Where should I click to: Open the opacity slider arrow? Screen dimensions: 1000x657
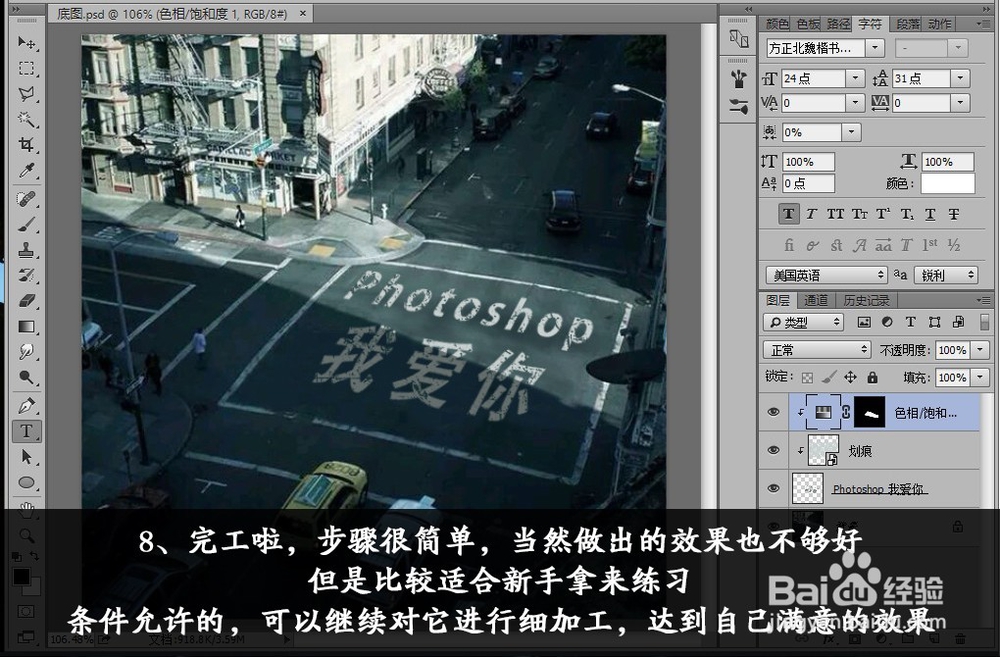coord(980,350)
